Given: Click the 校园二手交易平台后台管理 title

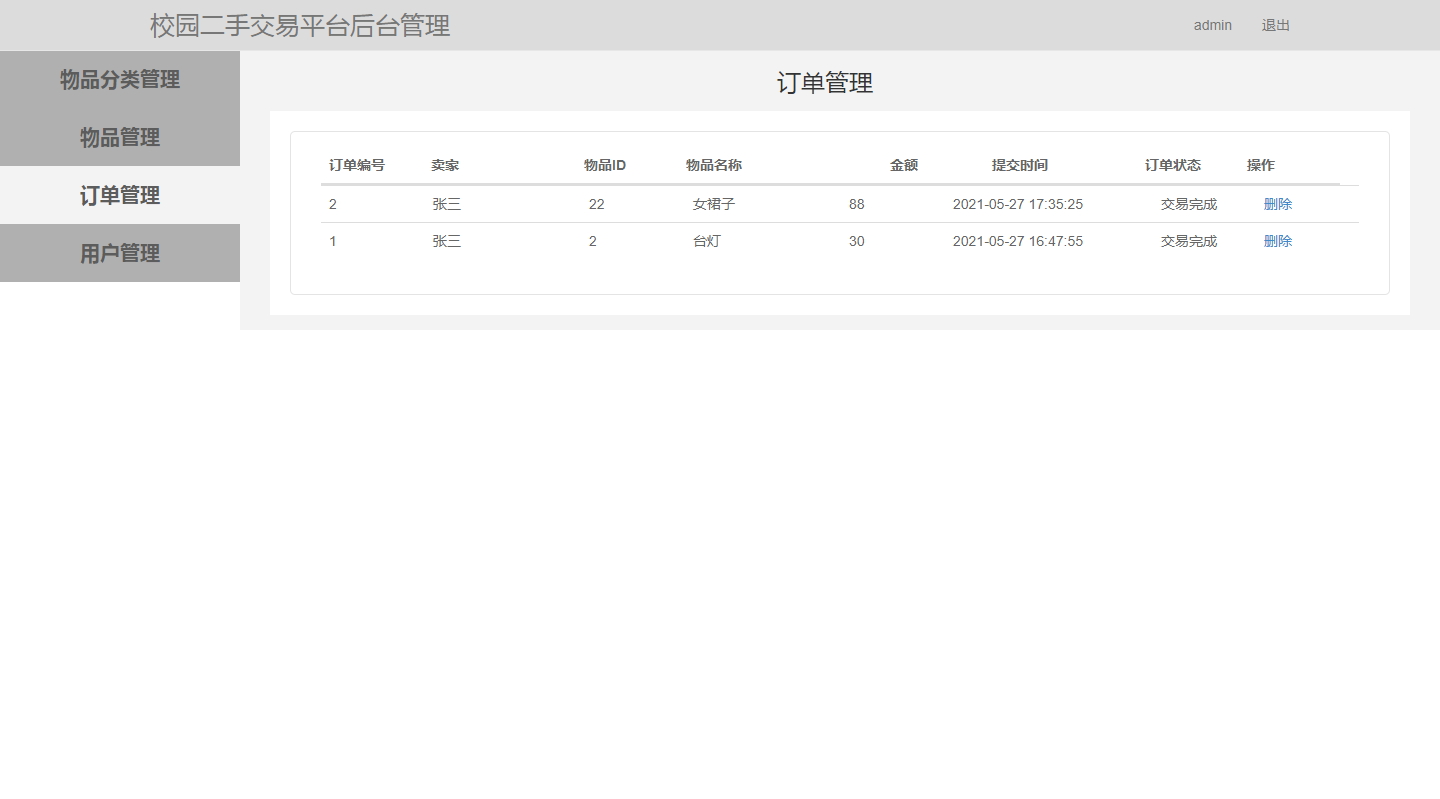Looking at the screenshot, I should click(x=300, y=25).
